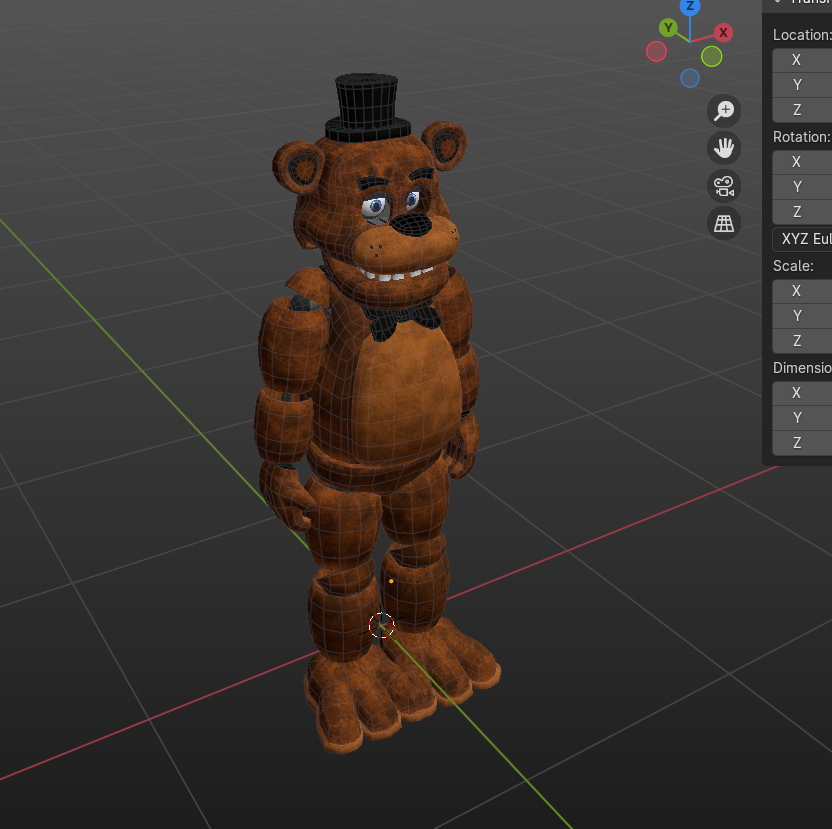Click the Location X field

[802, 60]
